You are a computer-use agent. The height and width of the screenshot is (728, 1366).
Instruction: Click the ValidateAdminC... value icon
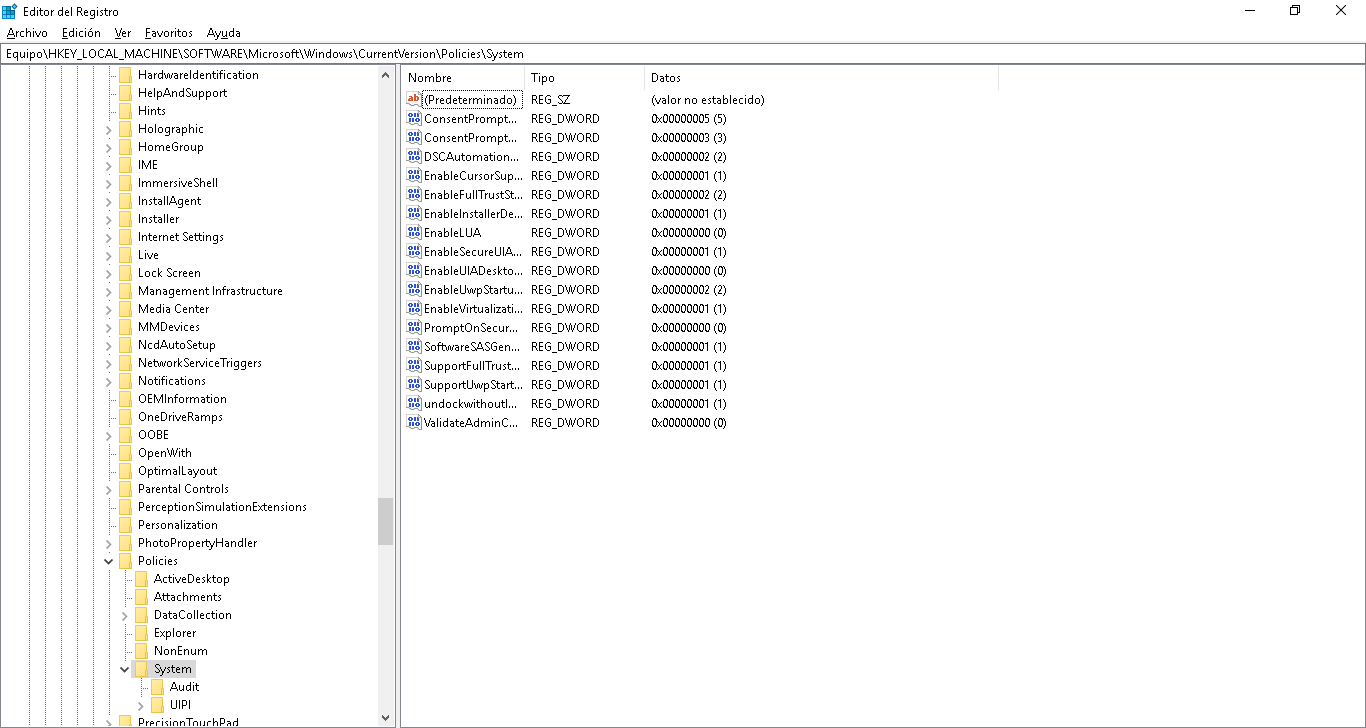pyautogui.click(x=414, y=423)
